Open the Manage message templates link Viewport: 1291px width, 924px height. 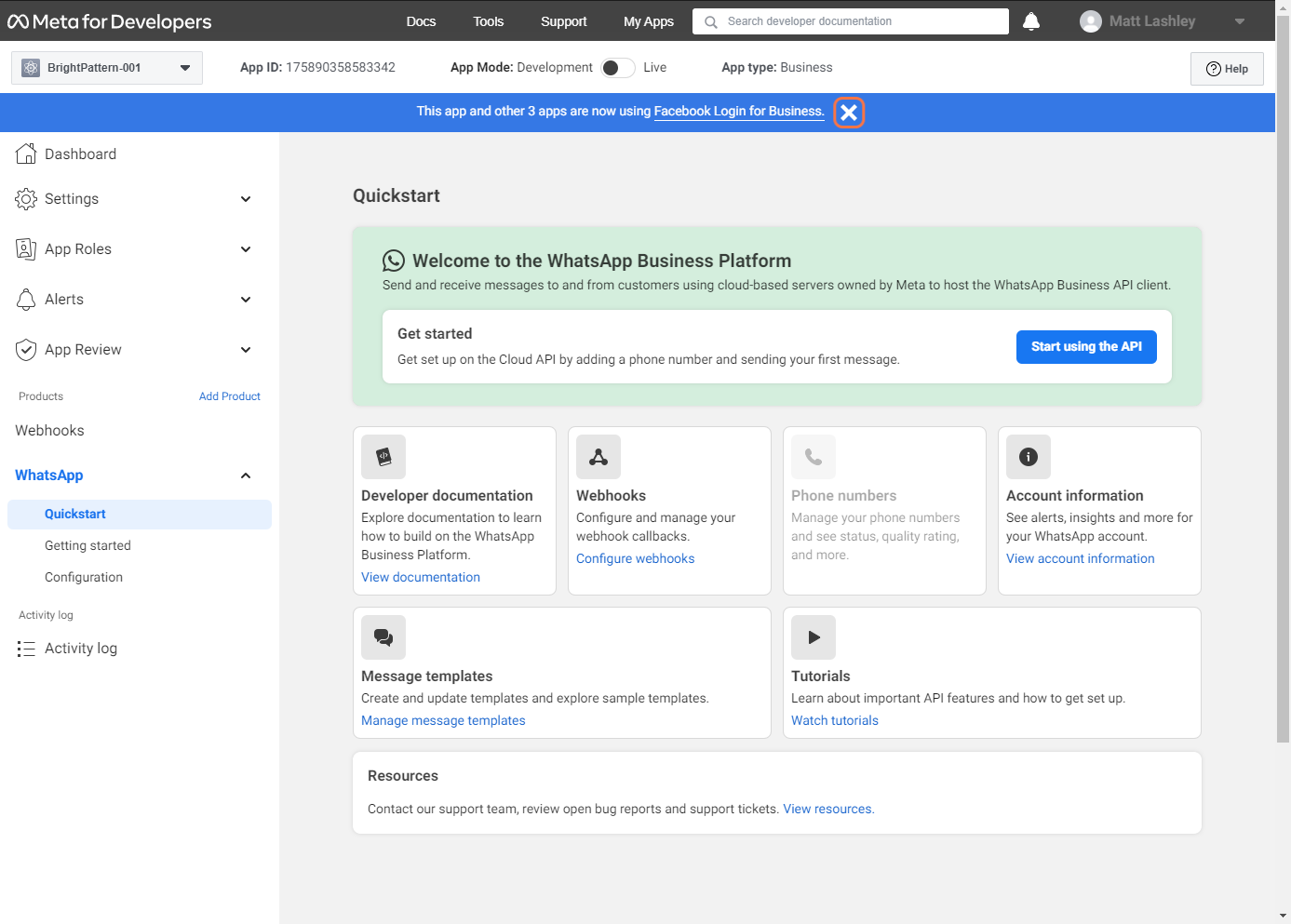(x=443, y=721)
